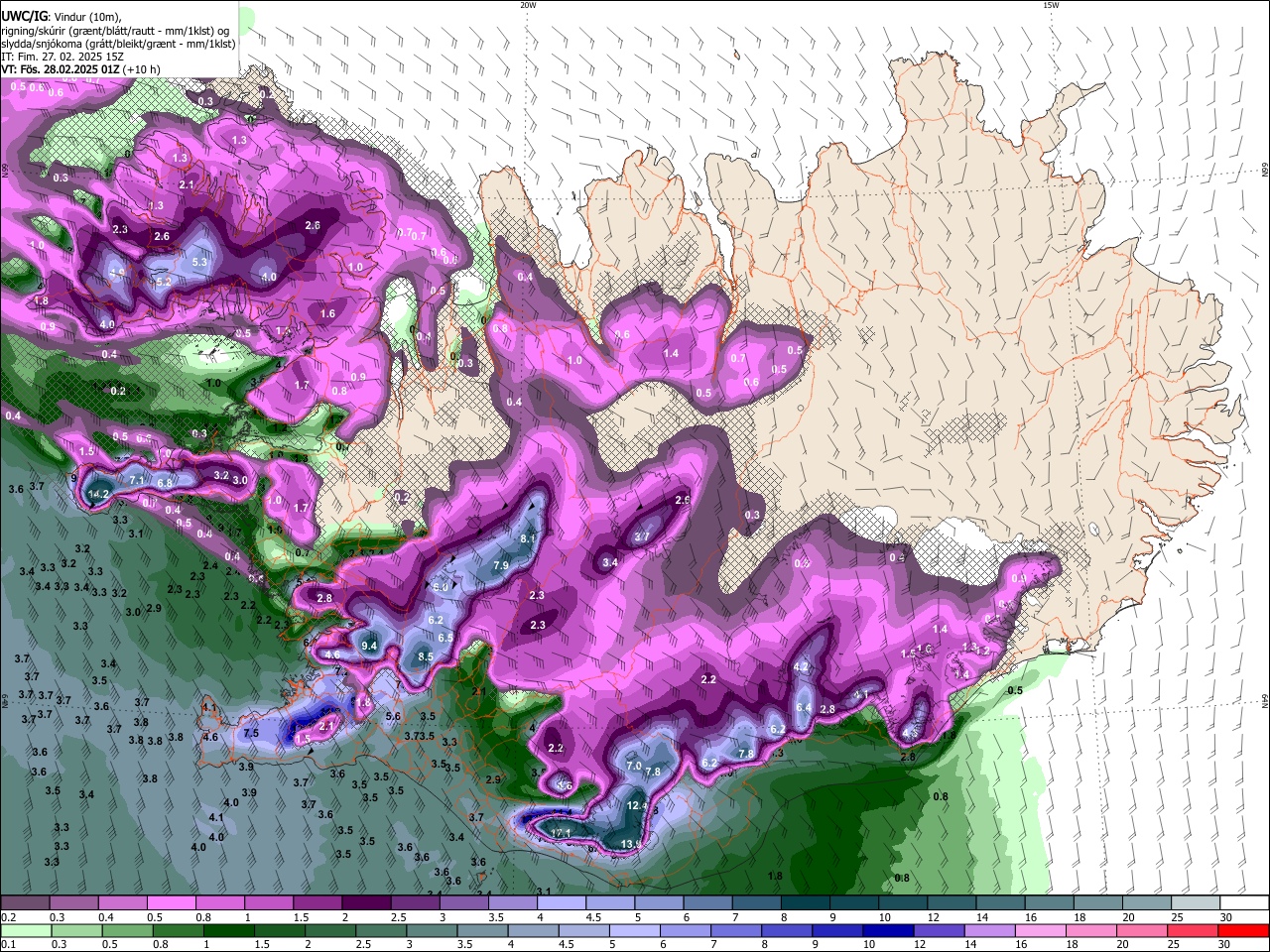Click the 5.6 precipitation value on map

(x=393, y=716)
